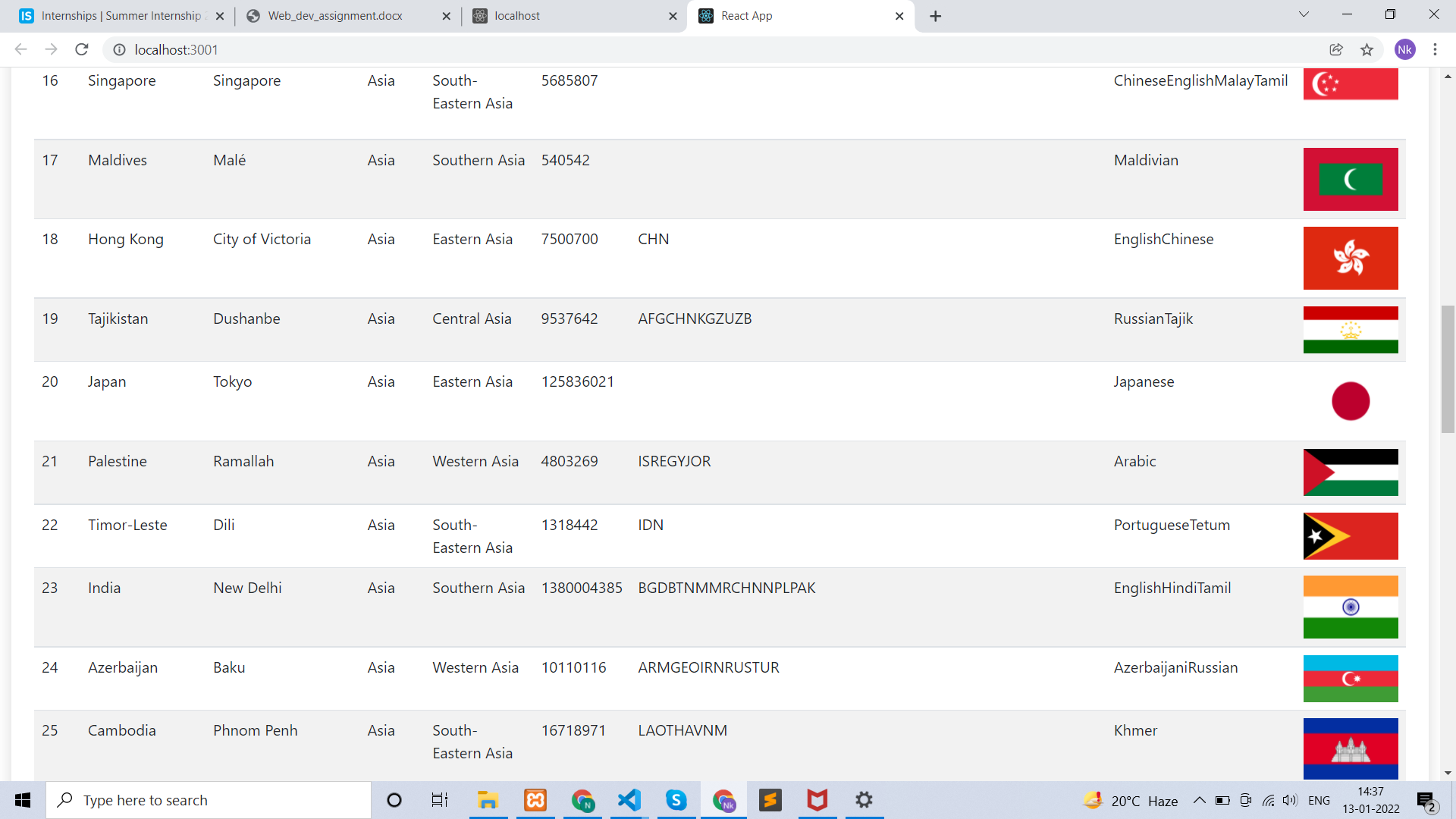The width and height of the screenshot is (1456, 819).
Task: Open Visual Studio Code from taskbar
Action: point(629,800)
